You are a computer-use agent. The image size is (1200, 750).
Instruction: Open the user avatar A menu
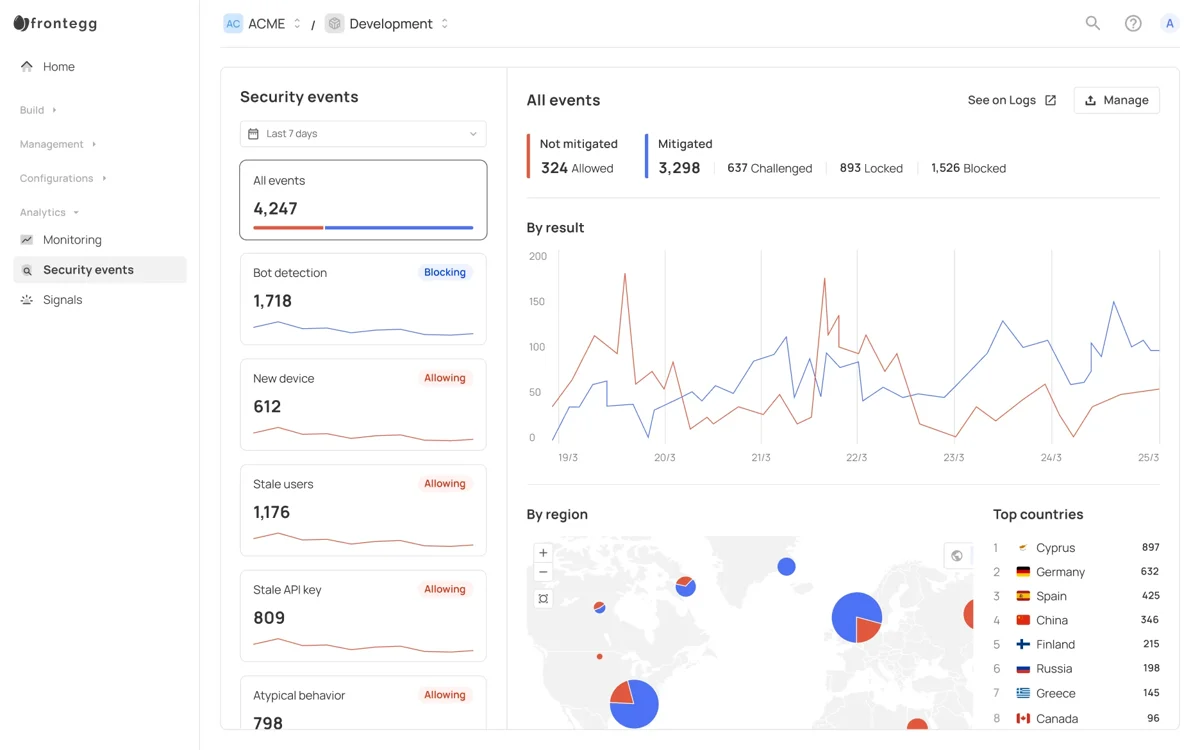tap(1170, 23)
